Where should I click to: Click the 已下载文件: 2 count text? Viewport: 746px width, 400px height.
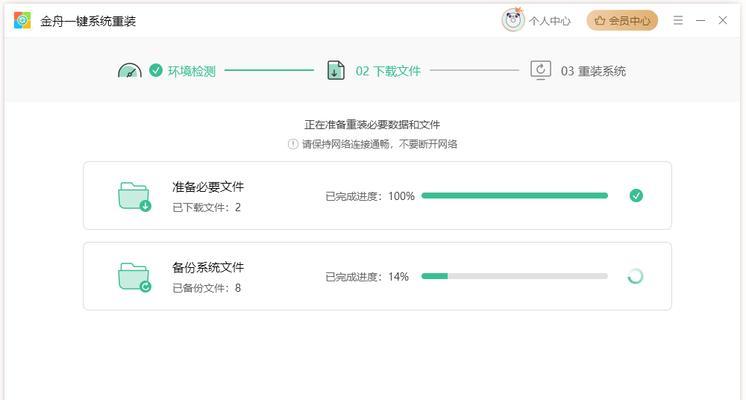click(206, 207)
